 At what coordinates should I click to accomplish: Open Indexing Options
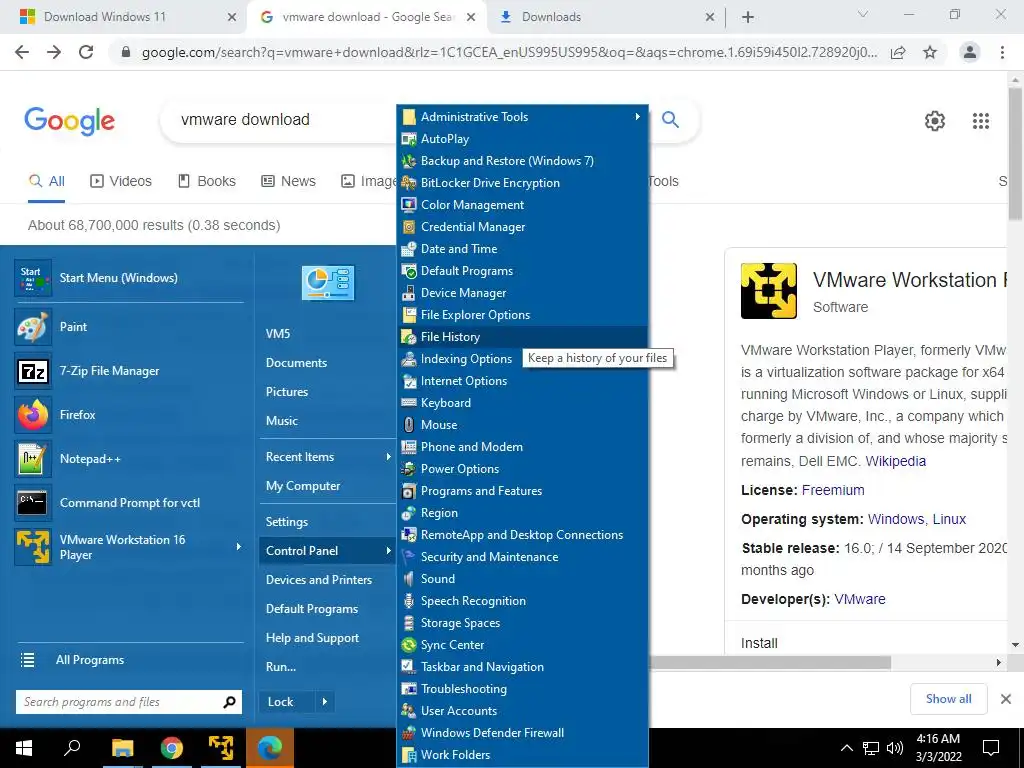pos(460,359)
